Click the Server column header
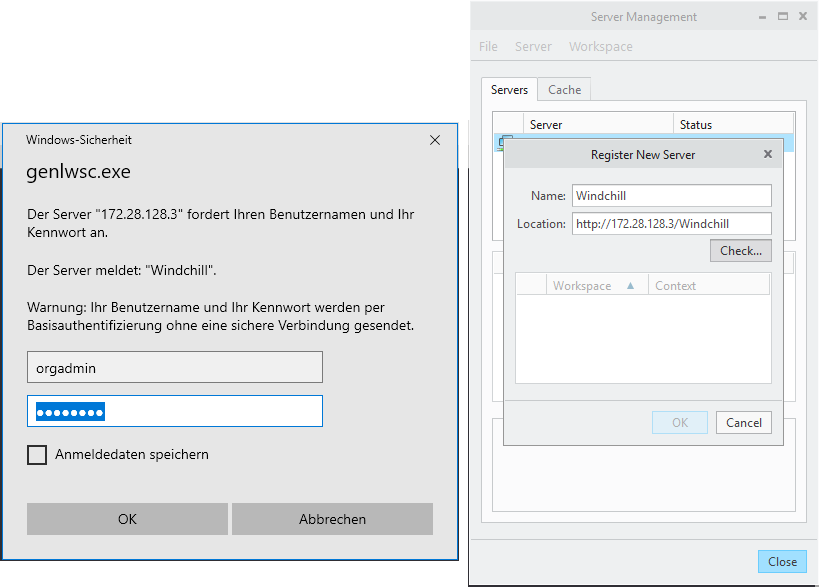The height and width of the screenshot is (587, 819). (x=599, y=124)
